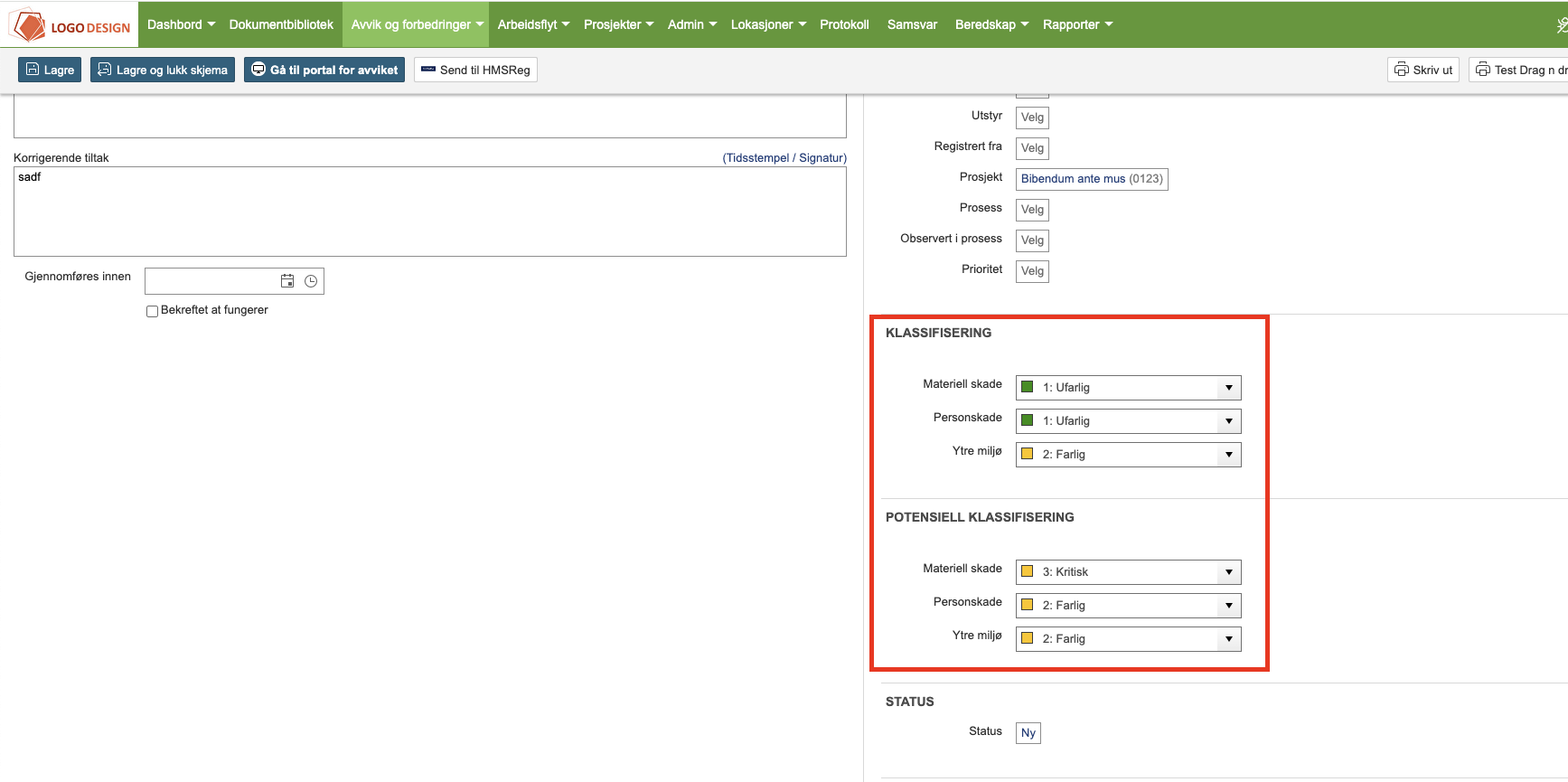Click the icon on Gå til portal button

(x=258, y=70)
